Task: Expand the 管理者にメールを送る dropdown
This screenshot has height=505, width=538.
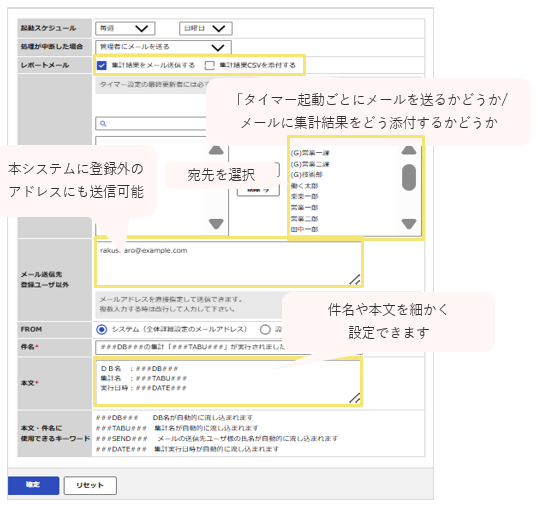Action: [x=163, y=47]
